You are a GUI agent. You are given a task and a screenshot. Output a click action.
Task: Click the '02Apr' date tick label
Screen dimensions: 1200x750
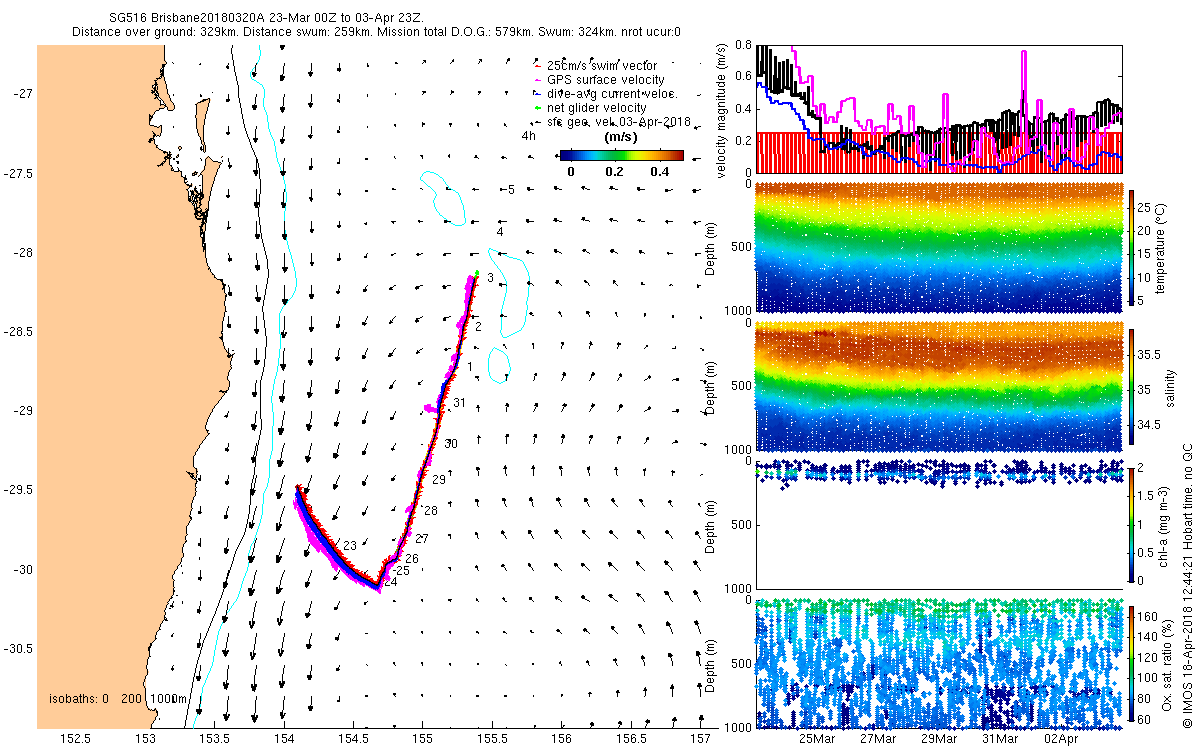click(1061, 739)
